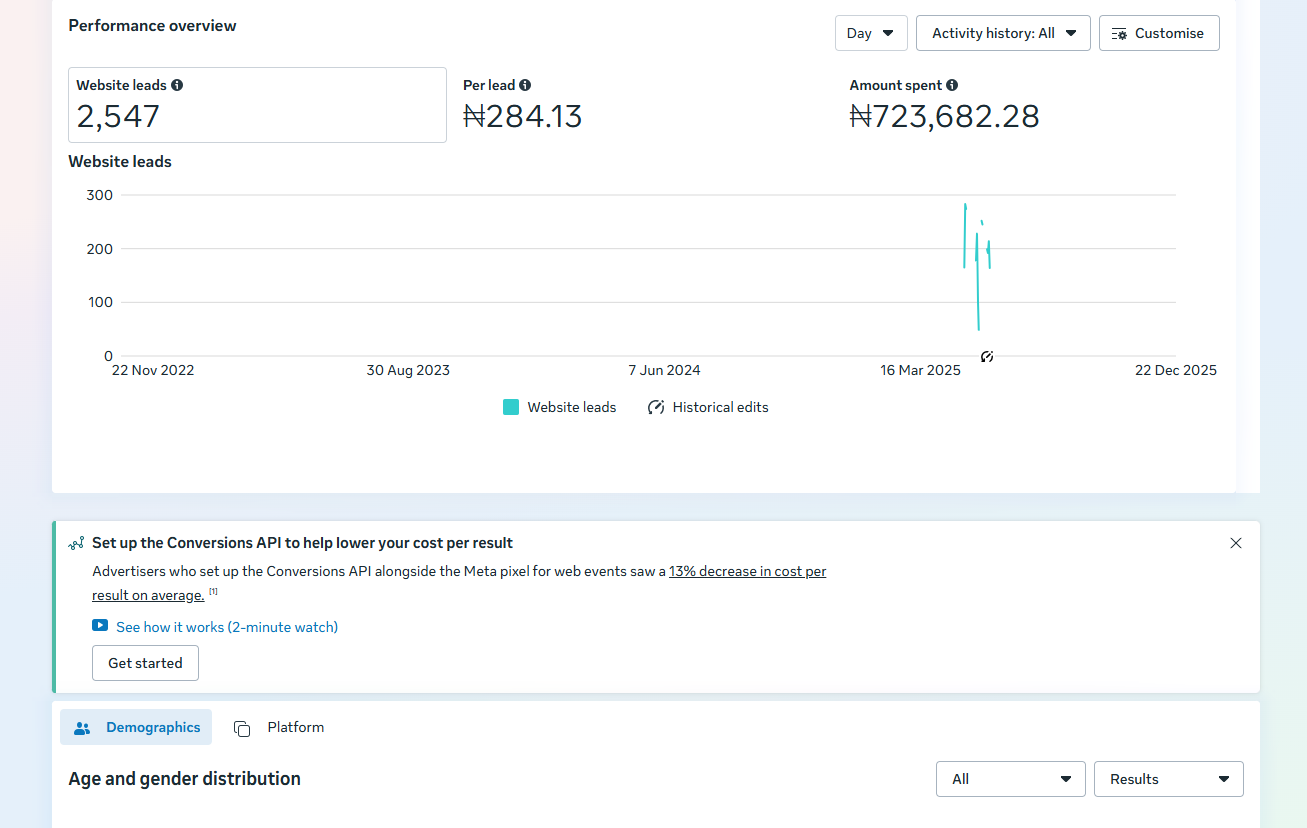Switch to the Platform tab
This screenshot has height=828, width=1307.
coord(279,727)
